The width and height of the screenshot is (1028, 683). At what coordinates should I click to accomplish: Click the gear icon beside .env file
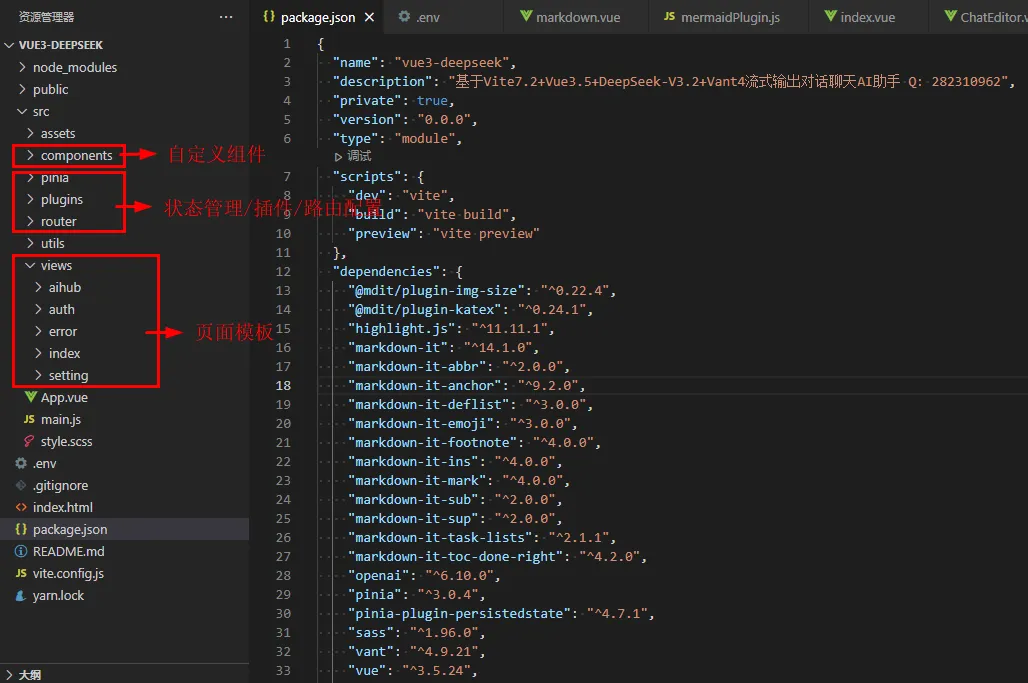coord(22,463)
